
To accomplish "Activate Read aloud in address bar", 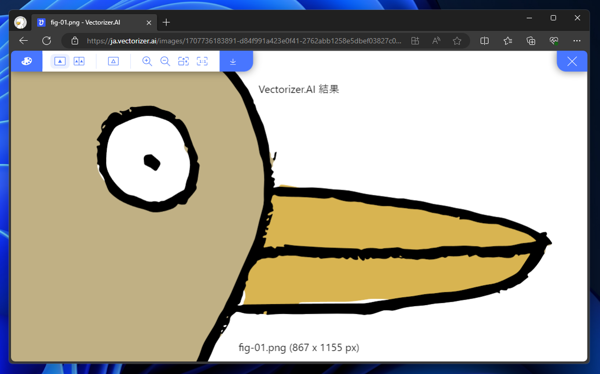I will point(436,41).
